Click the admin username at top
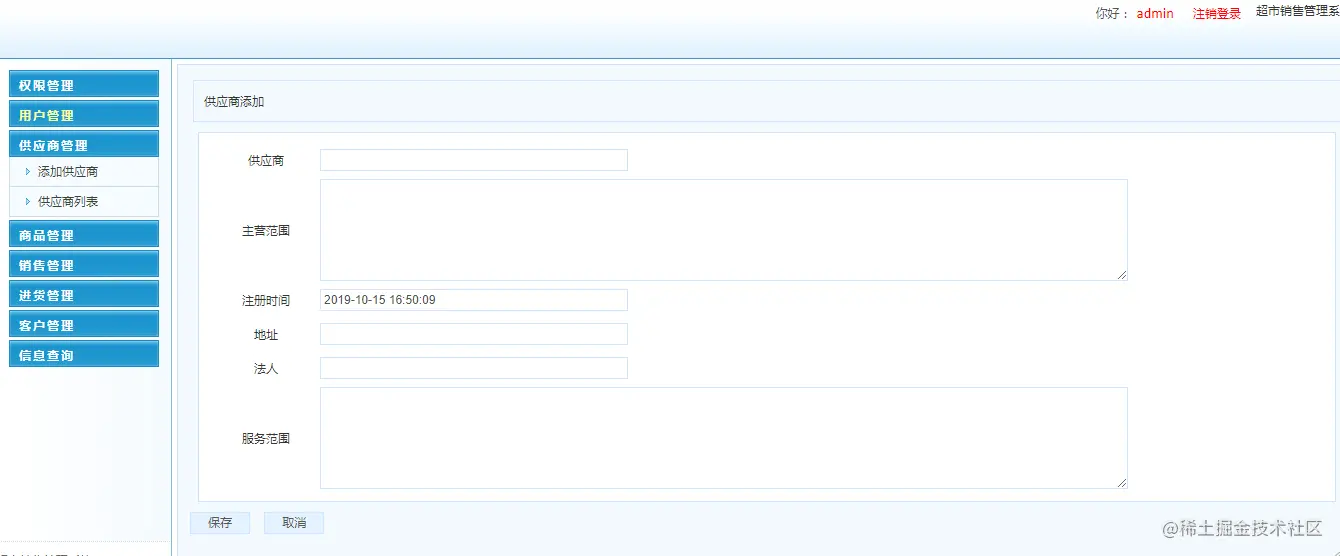This screenshot has width=1340, height=556. pyautogui.click(x=1155, y=14)
